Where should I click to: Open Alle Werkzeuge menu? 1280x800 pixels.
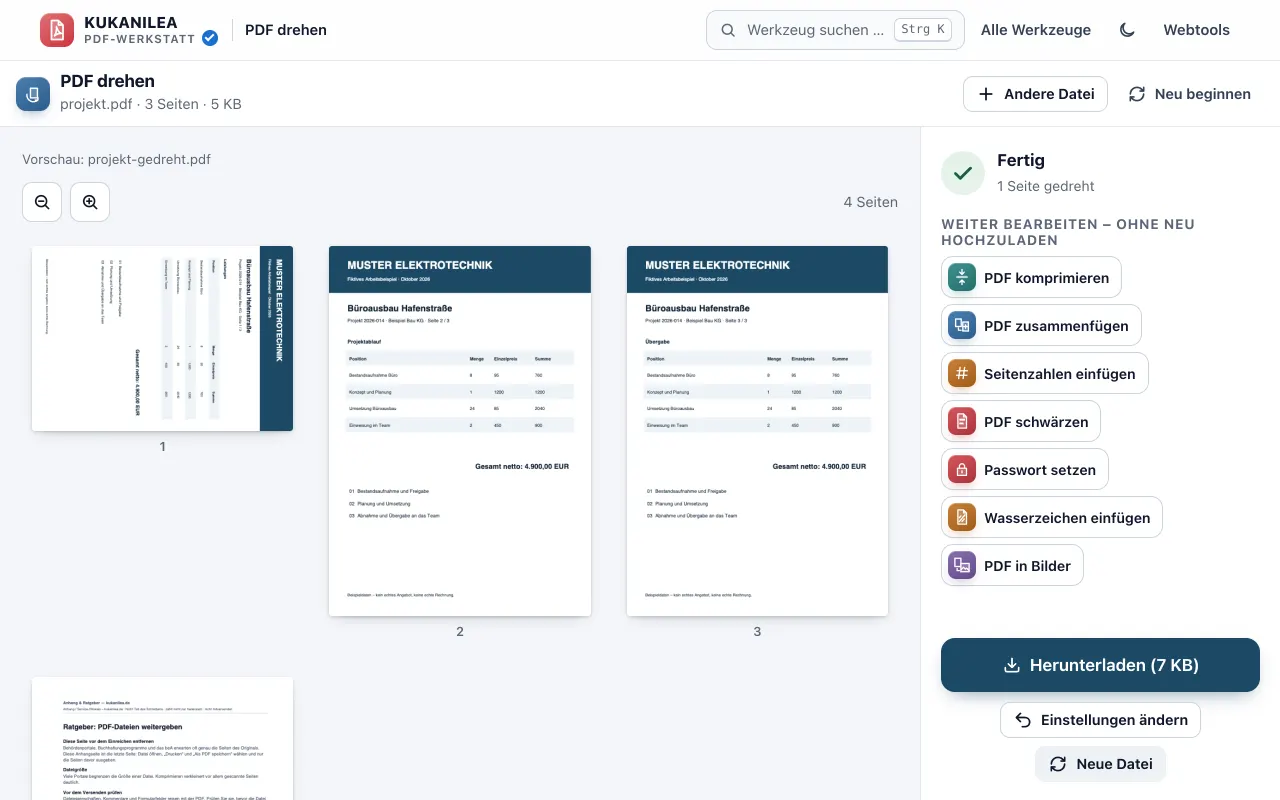pos(1035,30)
